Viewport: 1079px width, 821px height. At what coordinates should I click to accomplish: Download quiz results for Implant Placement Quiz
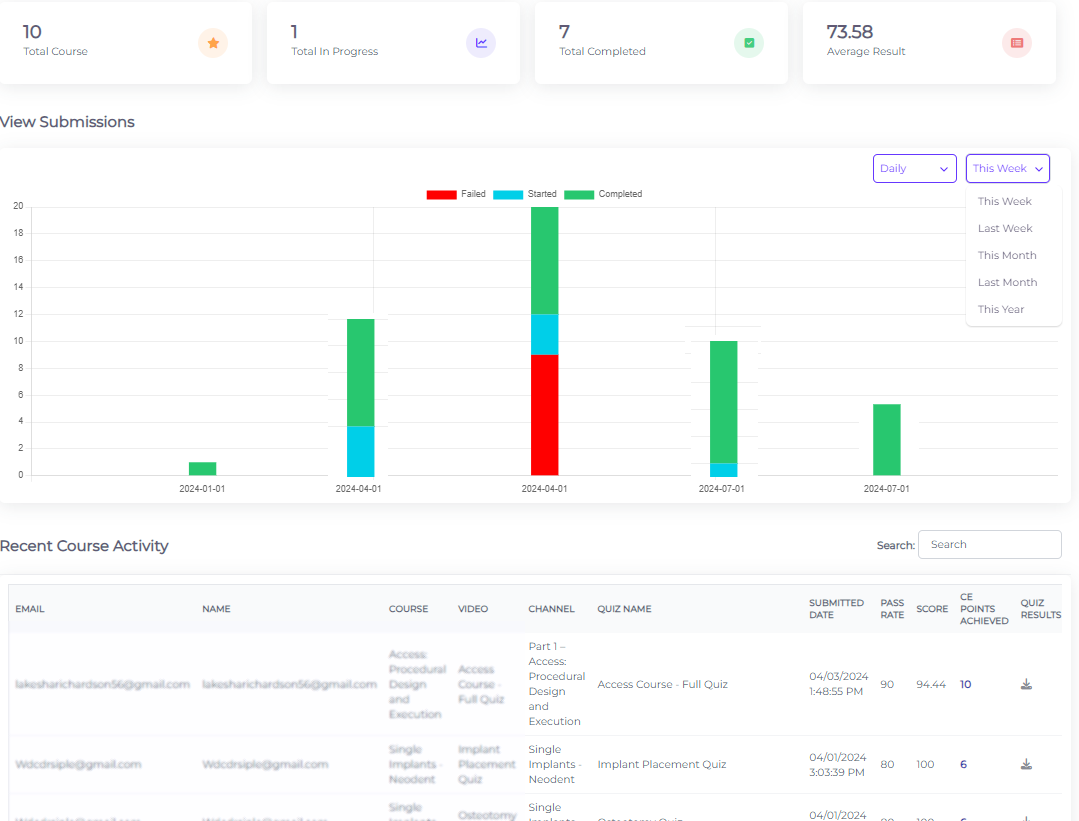pyautogui.click(x=1026, y=763)
